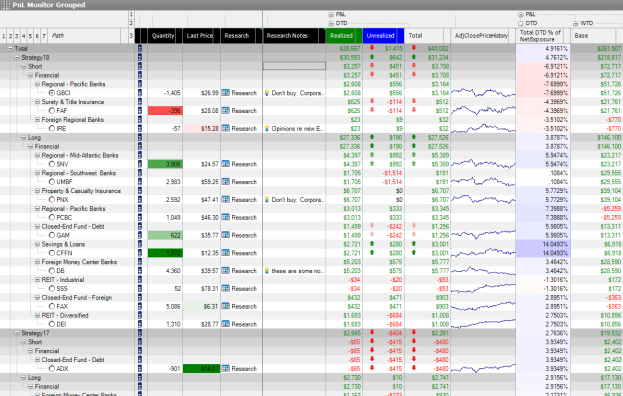Click blue row marker icon beside Total
This screenshot has width=623, height=396.
coord(140,48)
